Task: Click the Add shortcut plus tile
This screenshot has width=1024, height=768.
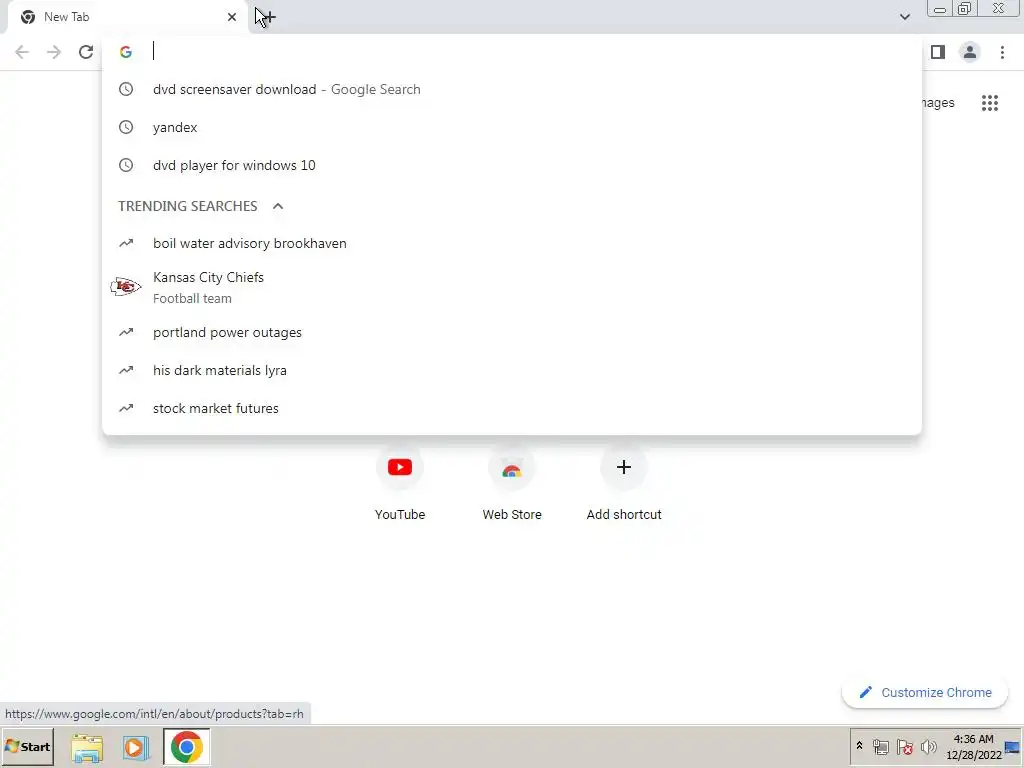Action: point(624,483)
